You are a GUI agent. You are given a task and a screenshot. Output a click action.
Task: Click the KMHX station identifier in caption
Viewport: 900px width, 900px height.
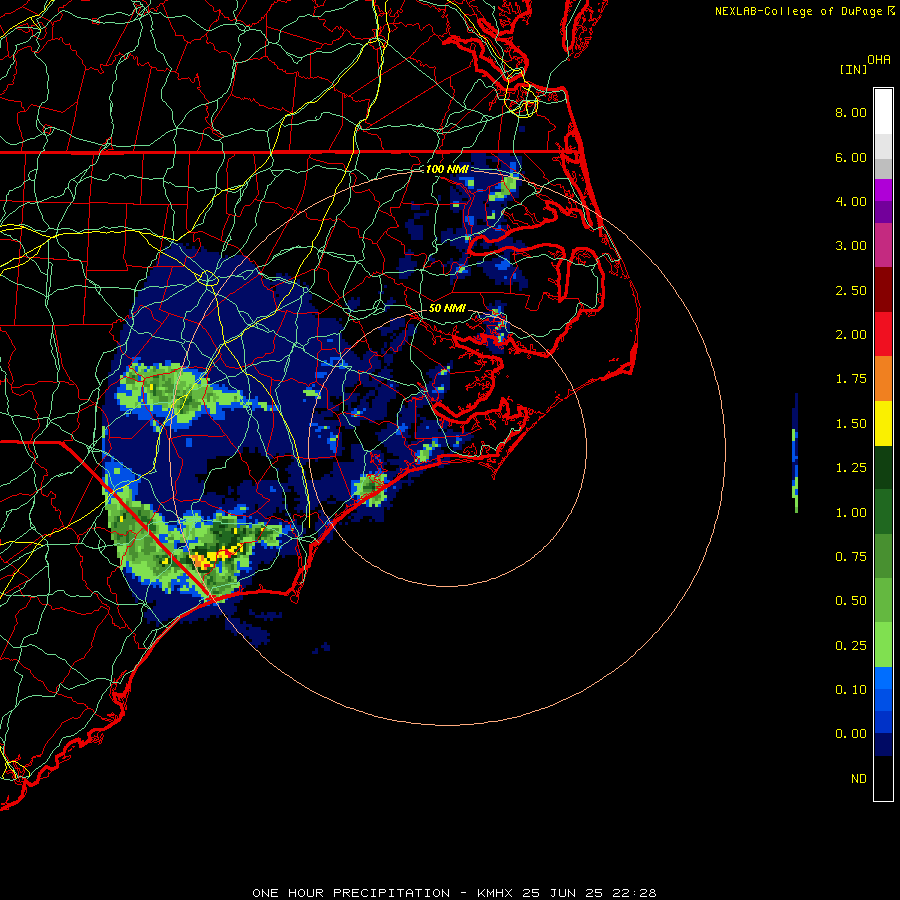coord(496,893)
